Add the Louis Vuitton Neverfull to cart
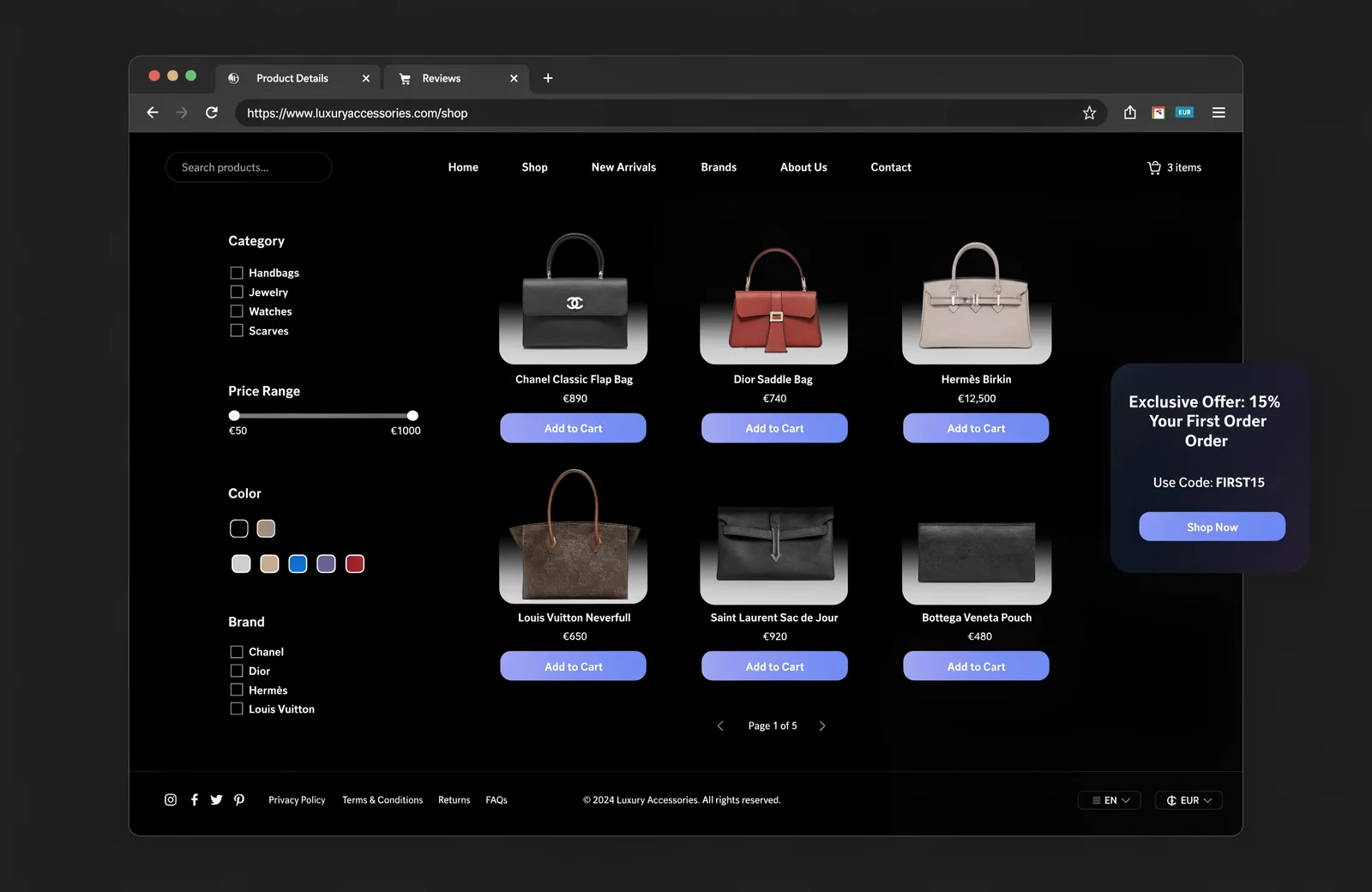This screenshot has width=1372, height=892. [573, 666]
